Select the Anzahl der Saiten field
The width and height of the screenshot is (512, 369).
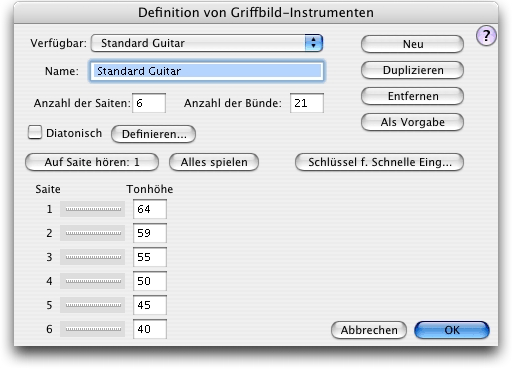click(149, 103)
